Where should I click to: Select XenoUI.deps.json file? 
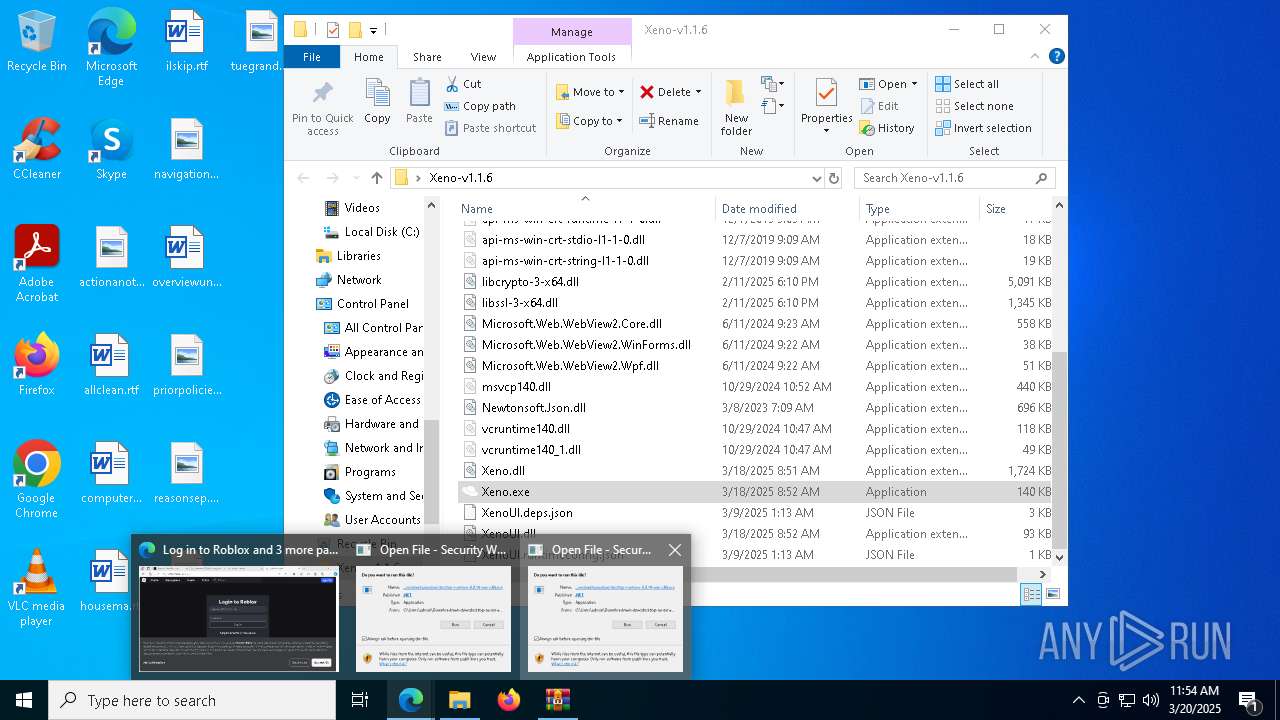[527, 513]
